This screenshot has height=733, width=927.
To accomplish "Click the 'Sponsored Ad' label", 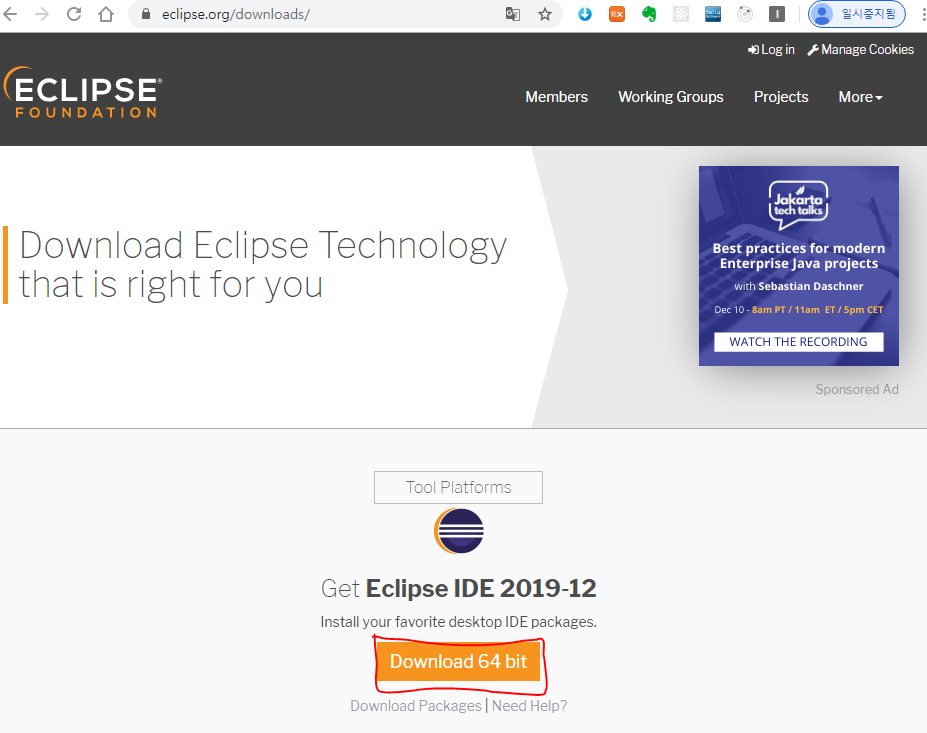I will click(857, 389).
